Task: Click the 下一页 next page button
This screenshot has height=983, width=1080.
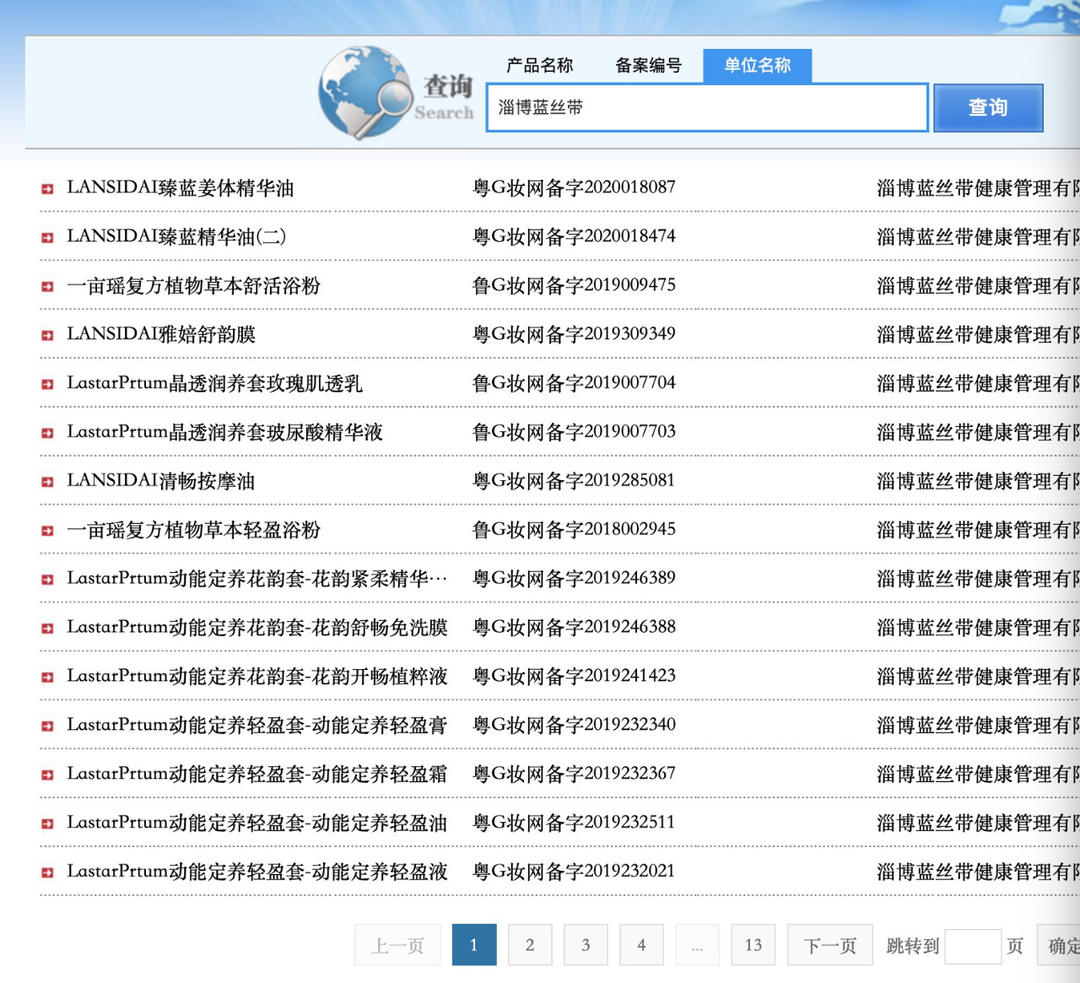Action: [830, 945]
